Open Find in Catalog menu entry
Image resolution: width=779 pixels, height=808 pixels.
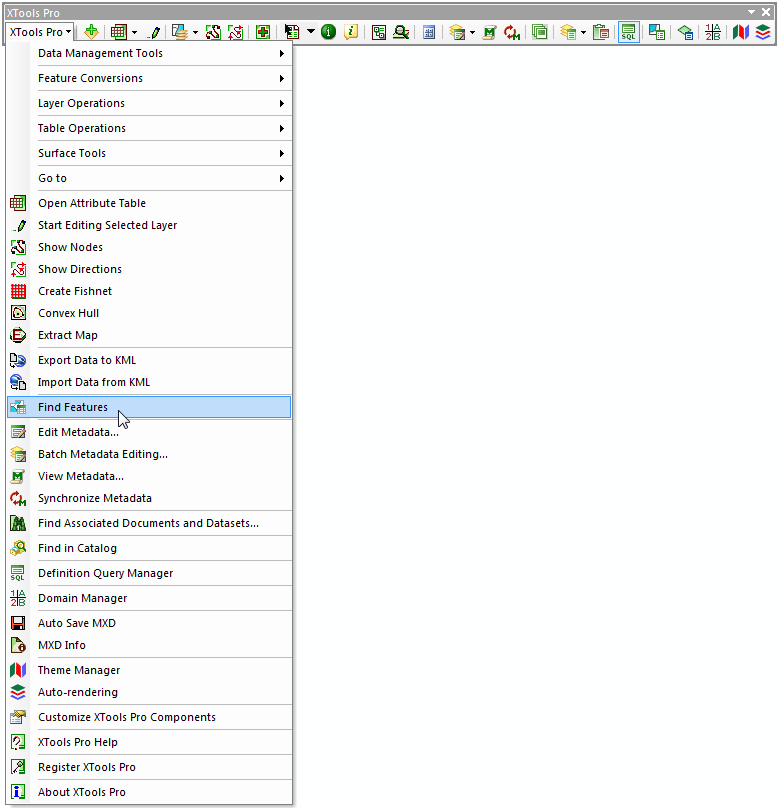149,548
